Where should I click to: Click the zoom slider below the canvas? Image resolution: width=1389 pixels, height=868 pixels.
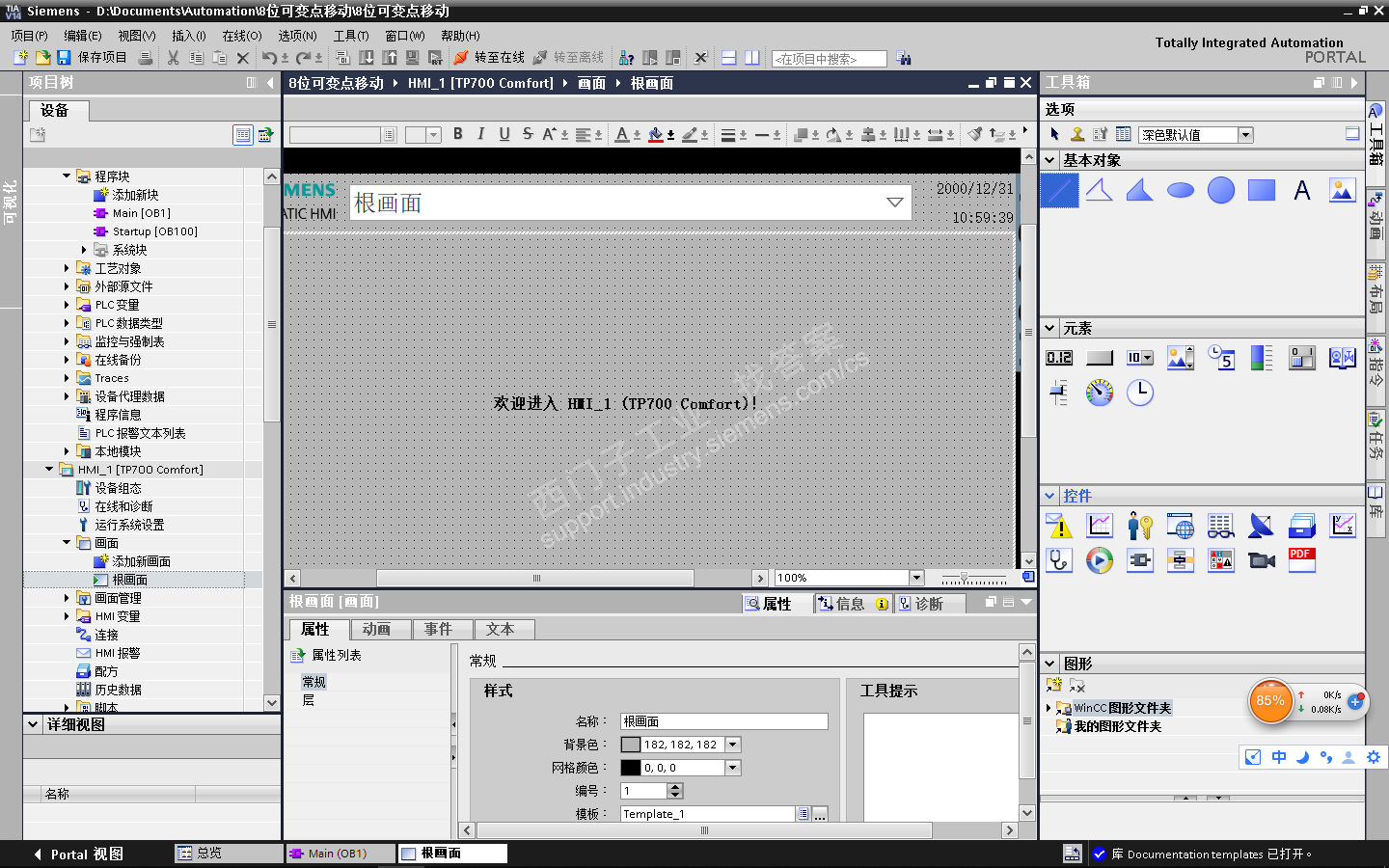click(973, 578)
